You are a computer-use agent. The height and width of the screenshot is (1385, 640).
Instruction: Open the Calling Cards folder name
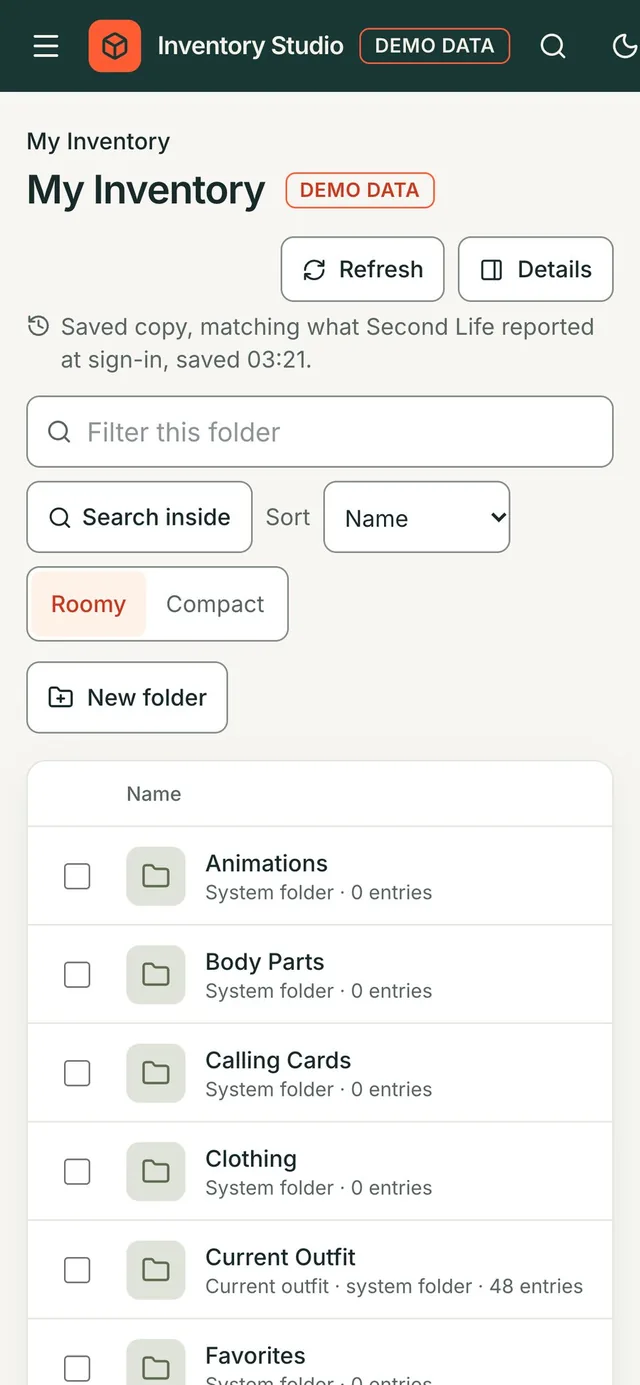pyautogui.click(x=278, y=1060)
